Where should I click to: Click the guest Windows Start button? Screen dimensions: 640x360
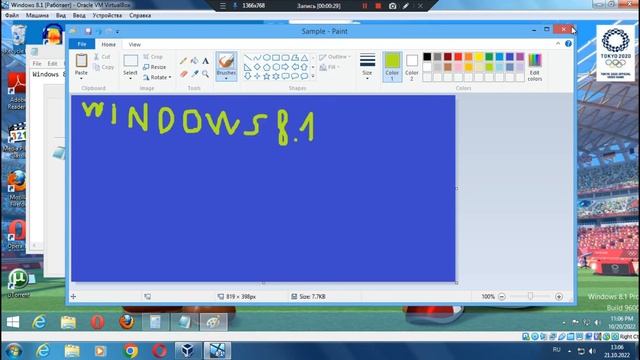[x=13, y=322]
